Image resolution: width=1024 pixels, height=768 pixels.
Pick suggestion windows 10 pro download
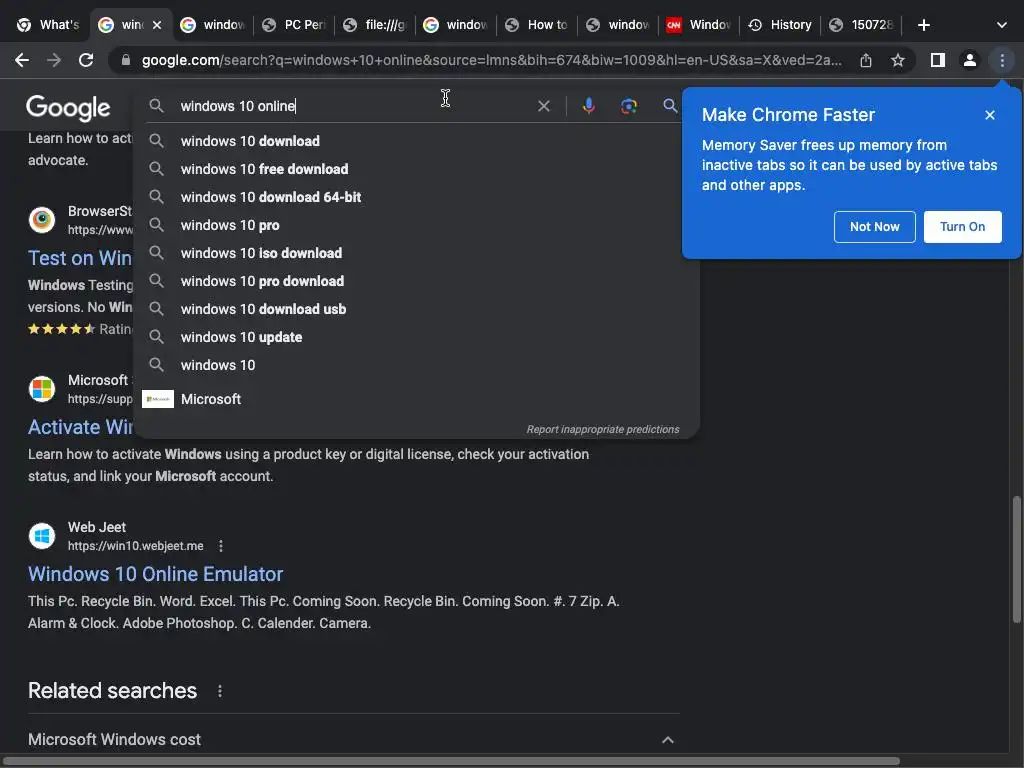pos(417,281)
